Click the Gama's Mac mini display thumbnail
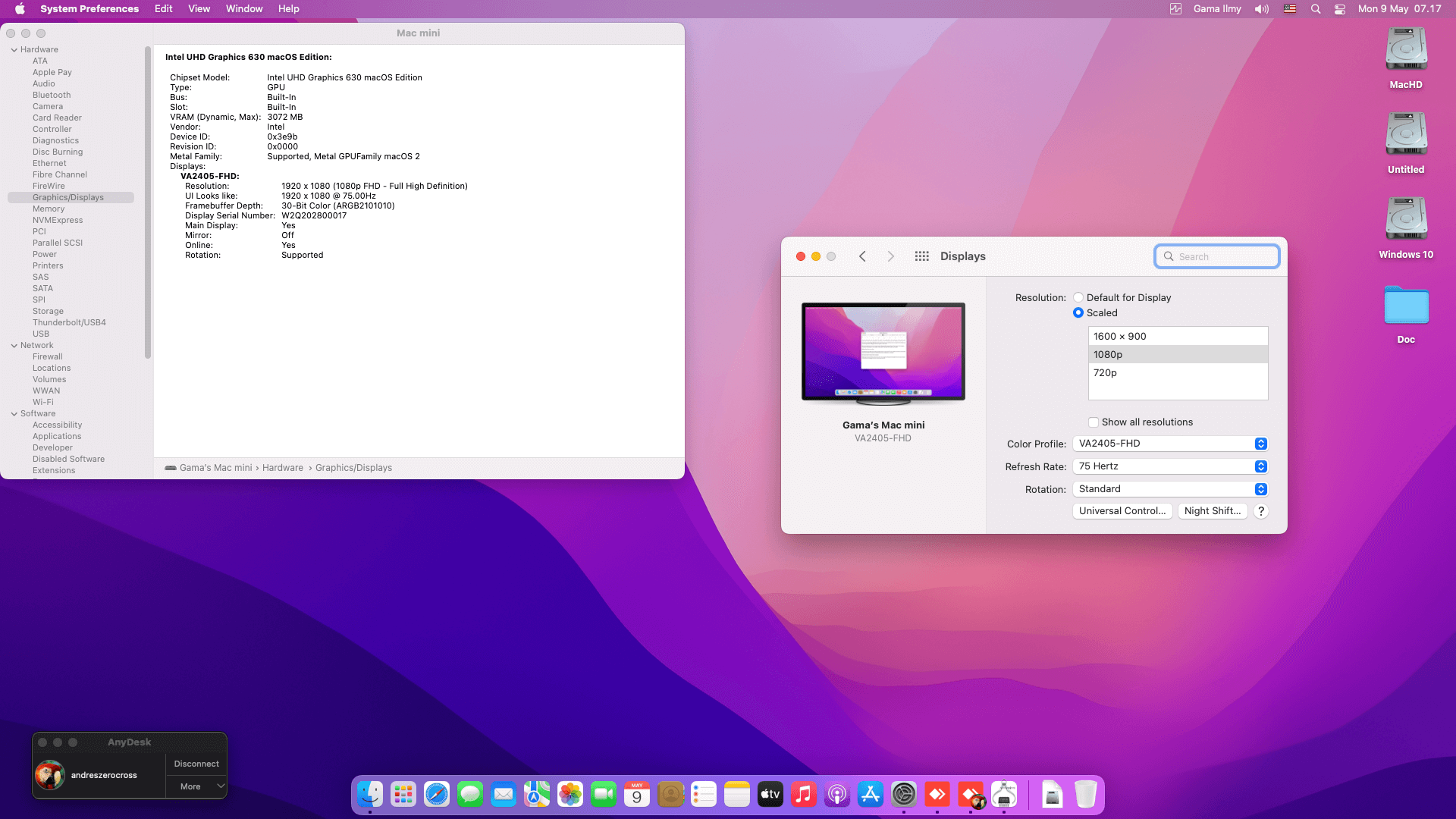Viewport: 1456px width, 819px height. [883, 352]
